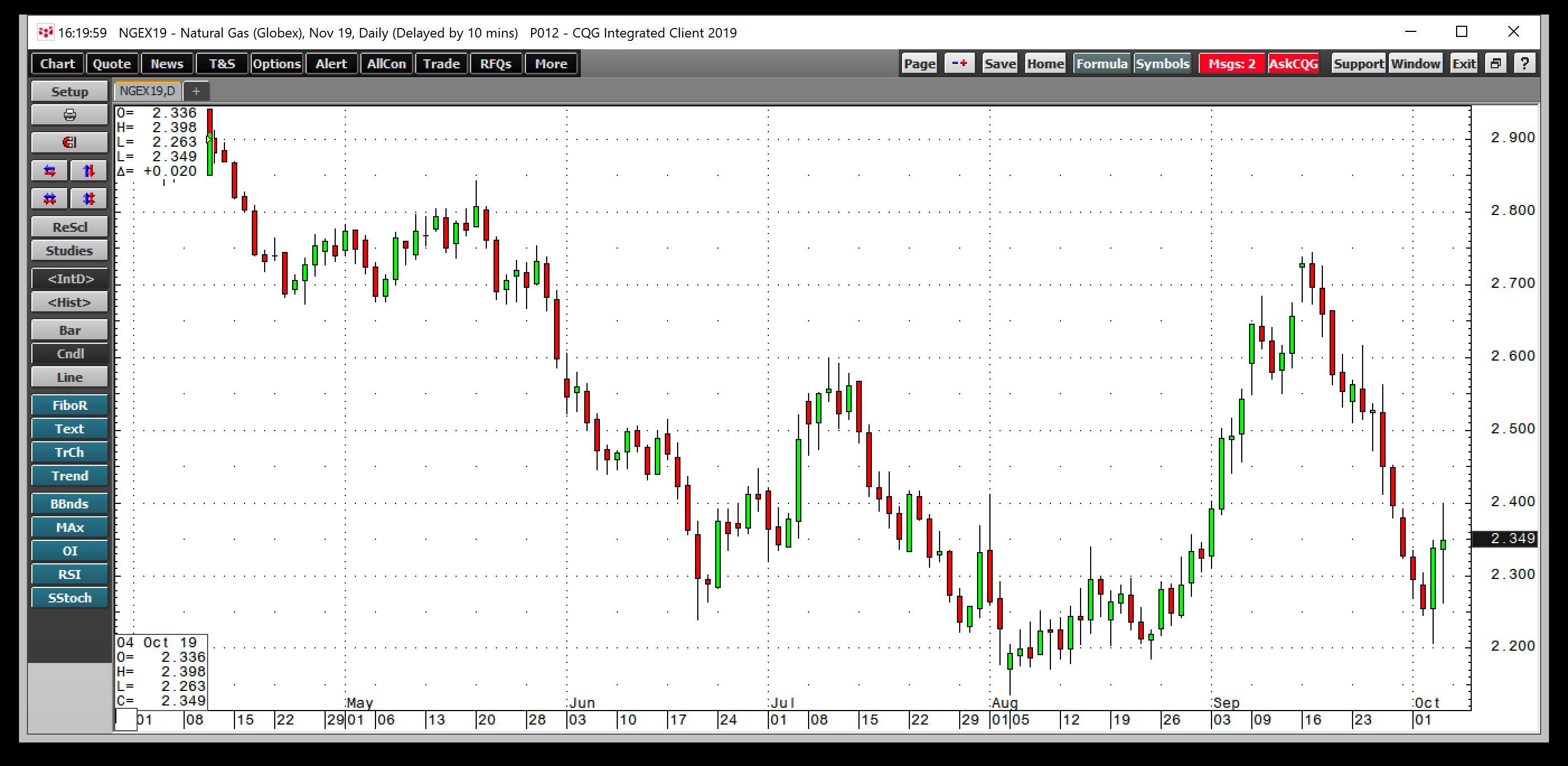Open the More dropdown menu
The height and width of the screenshot is (766, 1568).
[551, 63]
